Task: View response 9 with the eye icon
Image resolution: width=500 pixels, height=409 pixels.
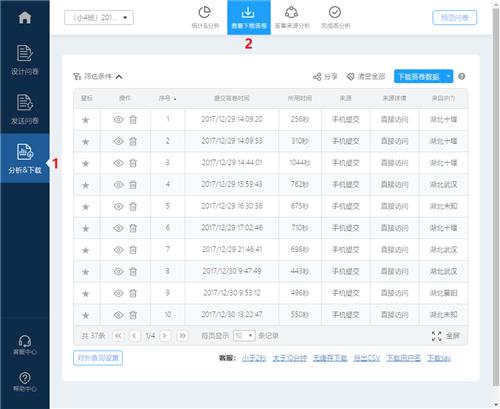Action: click(x=119, y=293)
